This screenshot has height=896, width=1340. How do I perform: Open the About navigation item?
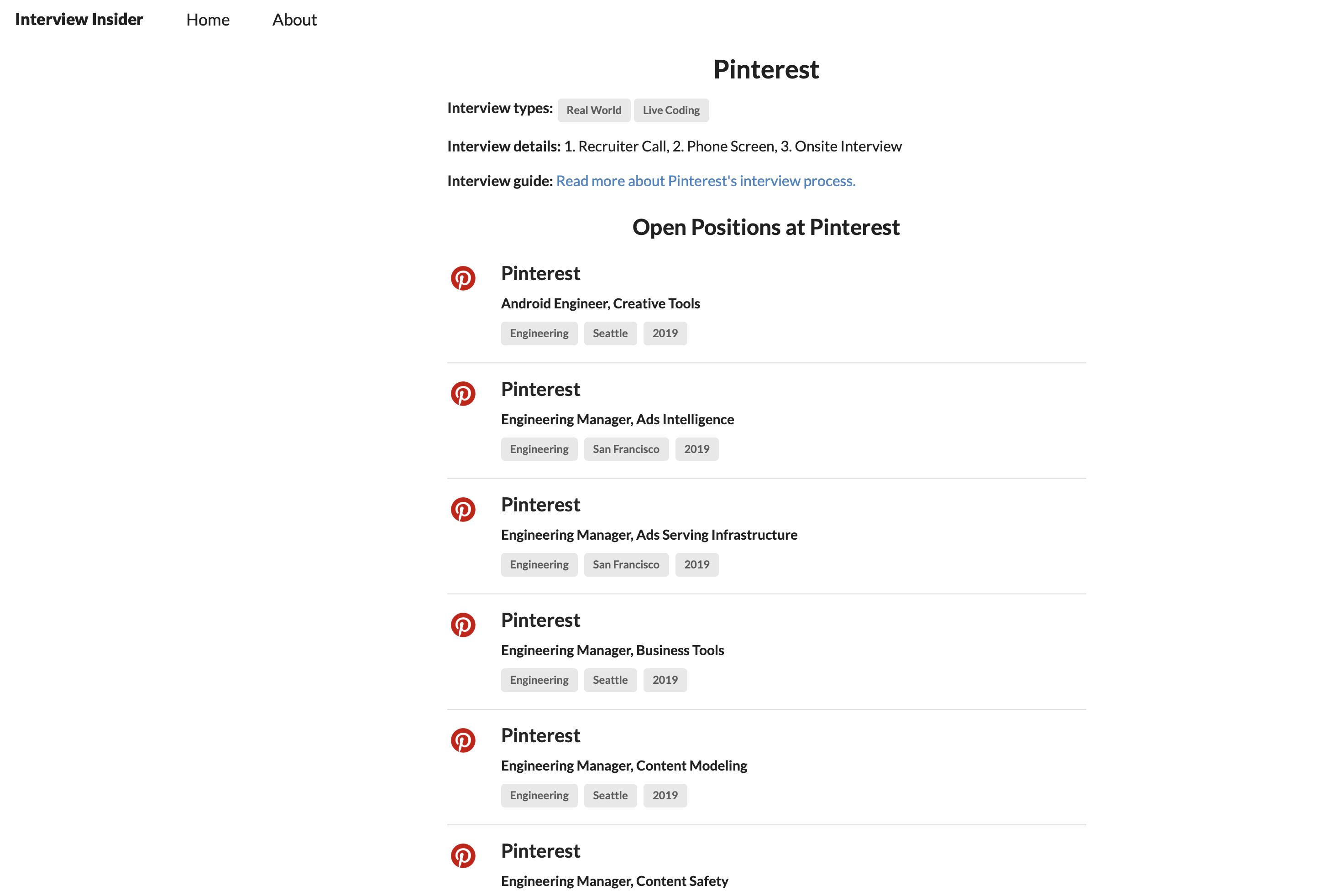(x=294, y=20)
